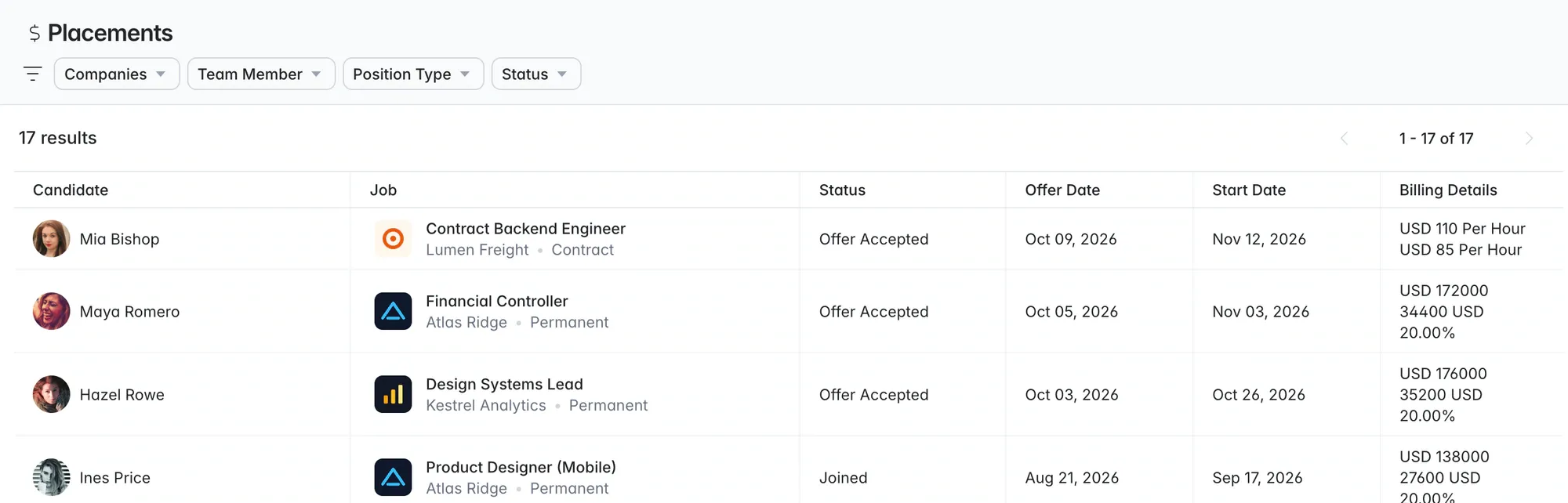Screen dimensions: 1568x503
Task: Click offer date Oct 05, 2026
Action: click(x=1072, y=311)
